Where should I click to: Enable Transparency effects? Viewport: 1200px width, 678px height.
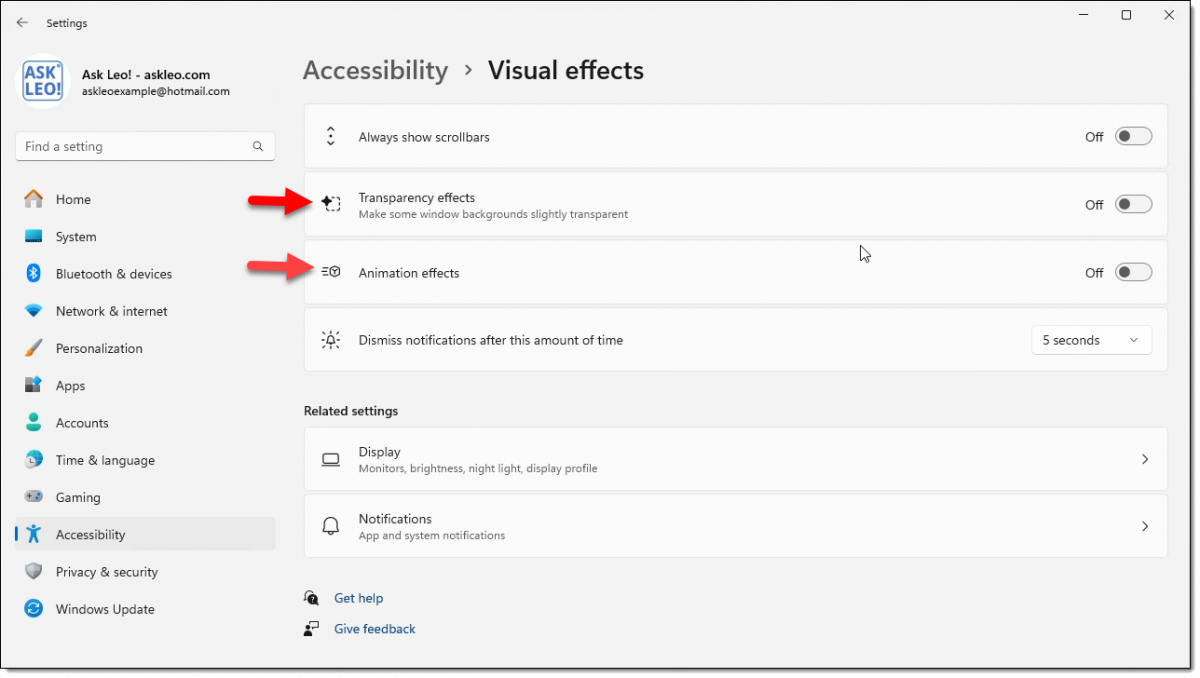tap(1133, 203)
